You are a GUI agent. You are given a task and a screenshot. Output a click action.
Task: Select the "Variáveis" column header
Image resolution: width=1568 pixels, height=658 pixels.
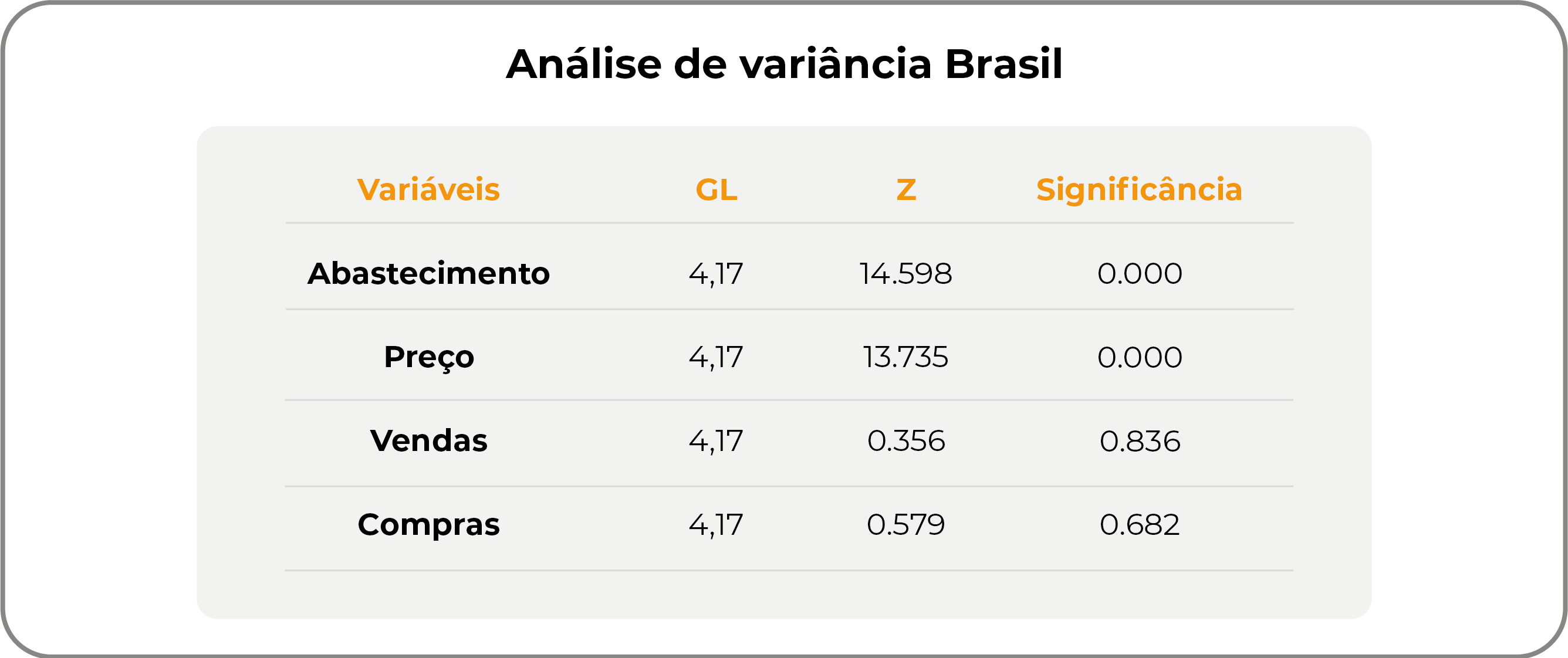[x=428, y=190]
